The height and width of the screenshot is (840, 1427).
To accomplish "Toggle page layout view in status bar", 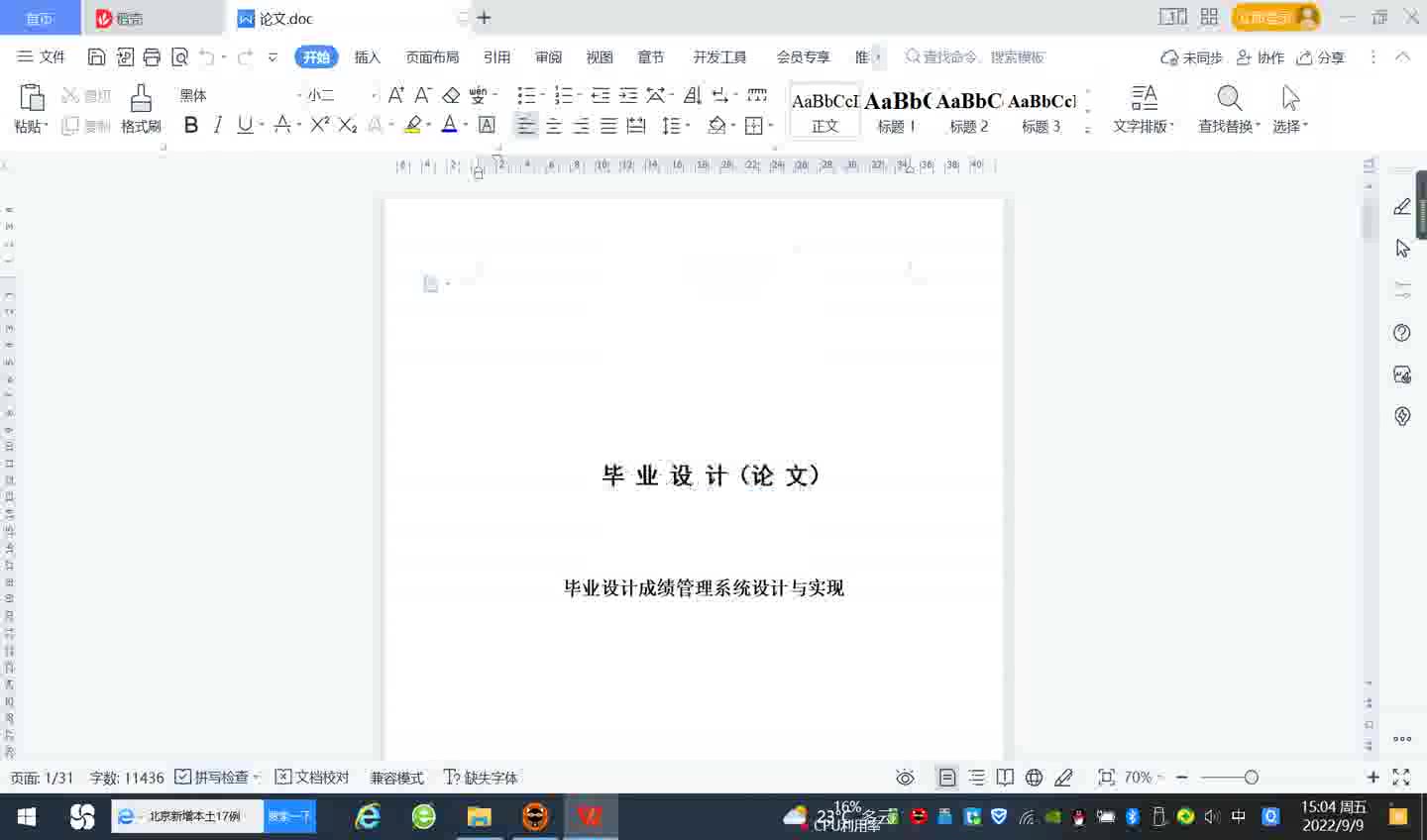I will point(947,778).
